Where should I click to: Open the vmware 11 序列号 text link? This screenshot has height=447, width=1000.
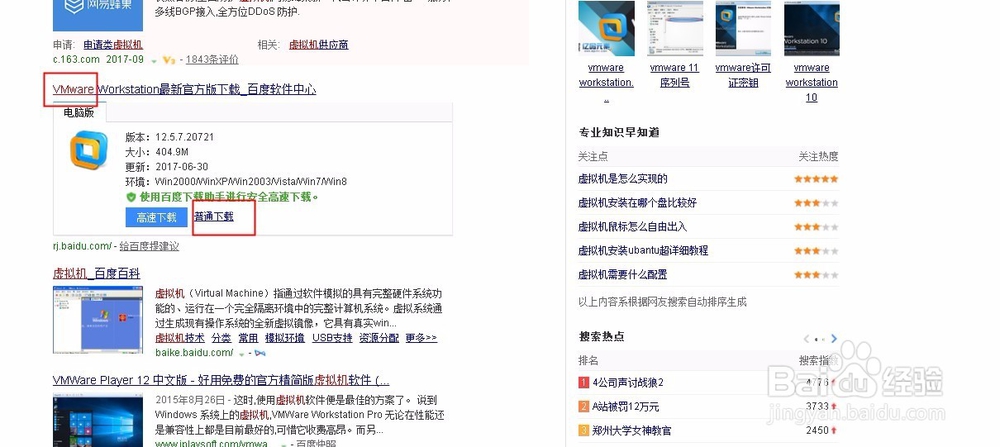tap(675, 75)
